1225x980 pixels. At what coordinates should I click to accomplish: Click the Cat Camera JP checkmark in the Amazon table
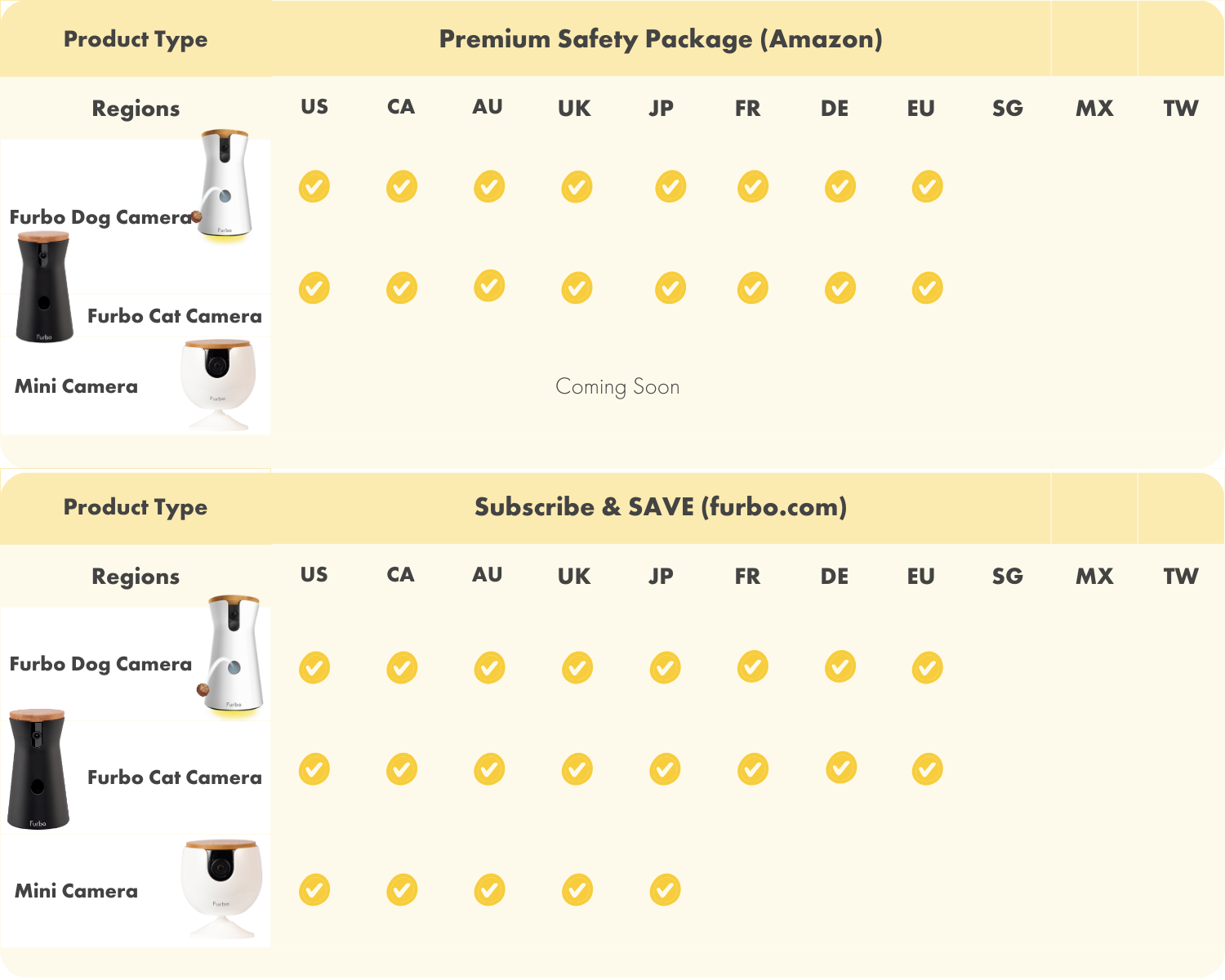tap(670, 287)
